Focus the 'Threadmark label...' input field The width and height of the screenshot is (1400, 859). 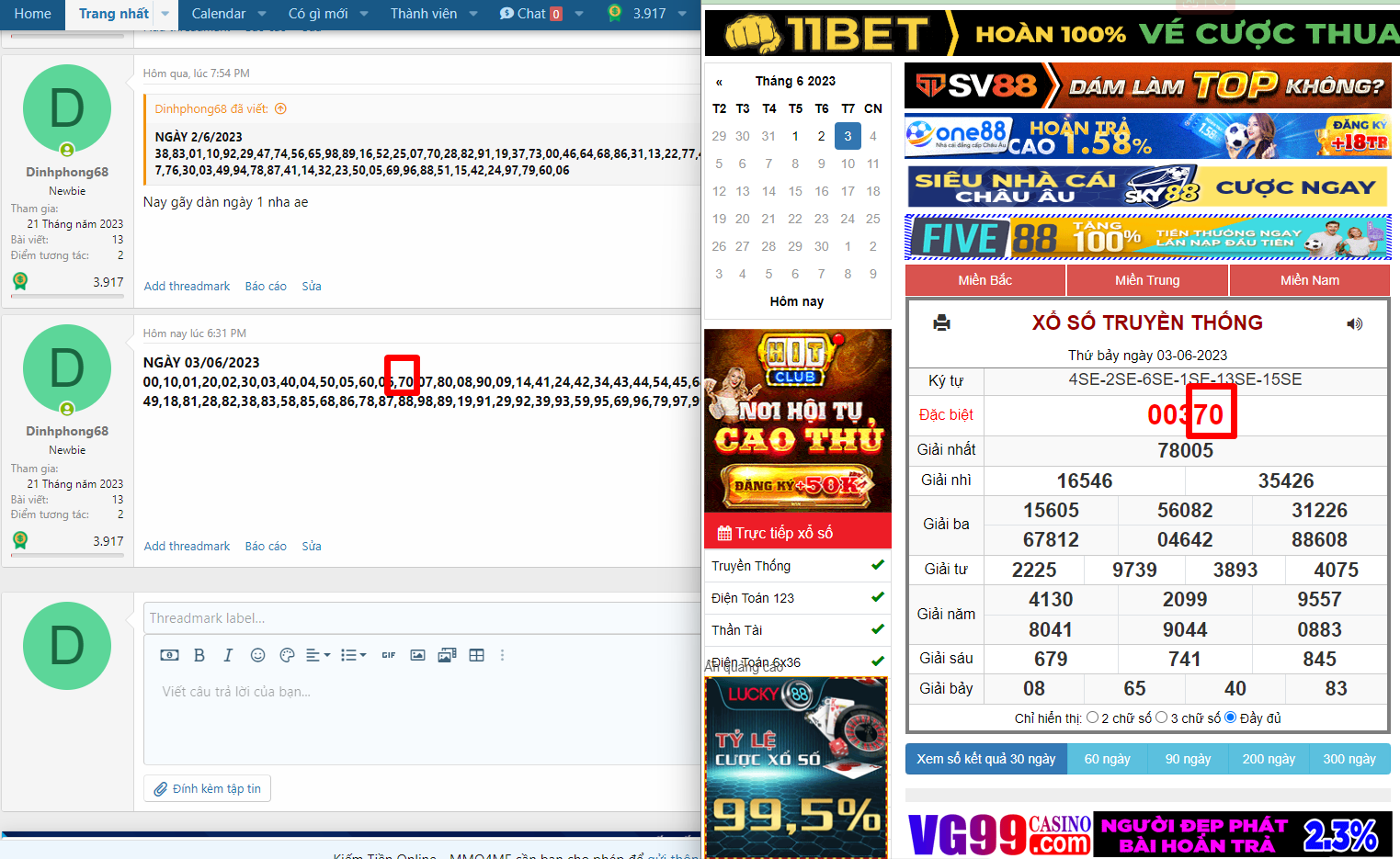422,618
